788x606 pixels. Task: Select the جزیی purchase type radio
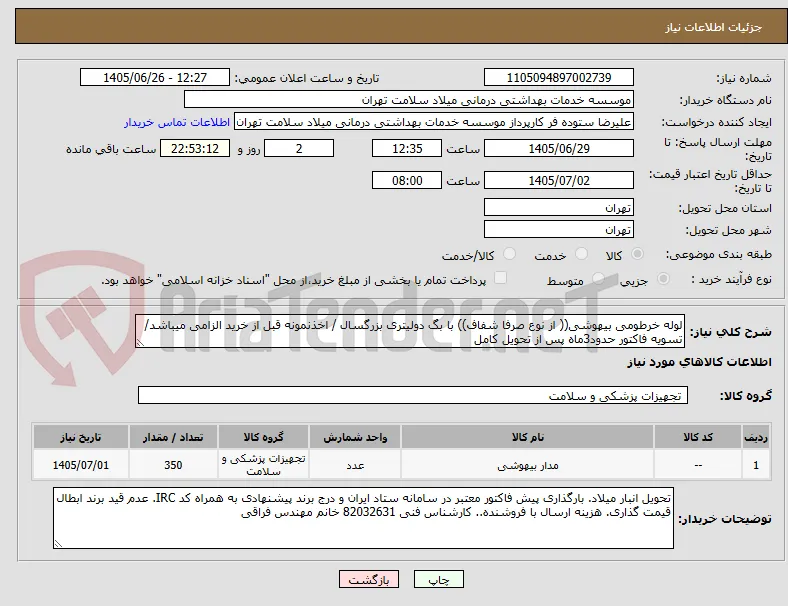663,279
